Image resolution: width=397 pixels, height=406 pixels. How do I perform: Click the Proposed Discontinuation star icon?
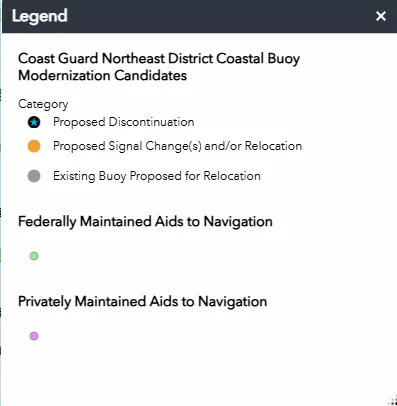coord(34,122)
